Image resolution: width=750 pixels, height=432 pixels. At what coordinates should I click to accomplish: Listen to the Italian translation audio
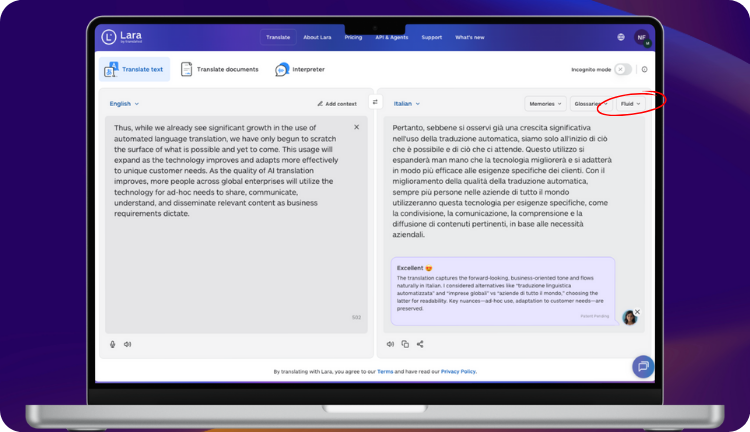(x=390, y=344)
